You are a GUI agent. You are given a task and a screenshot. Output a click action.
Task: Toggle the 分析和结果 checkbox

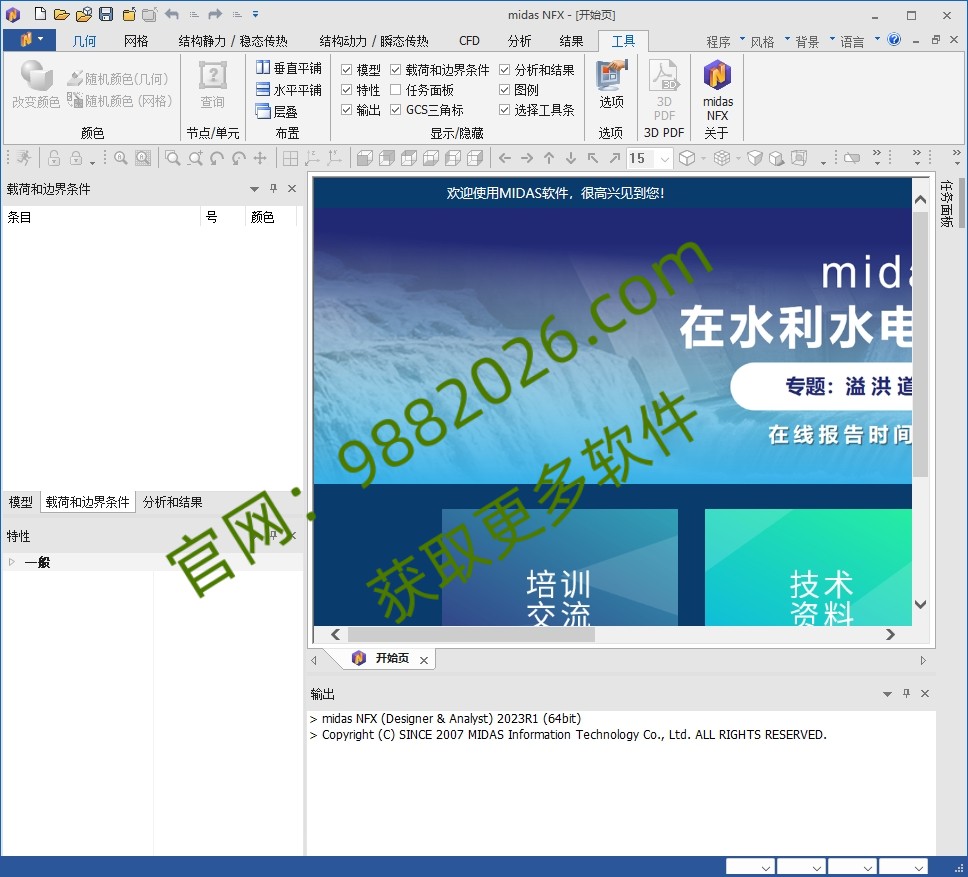(504, 70)
